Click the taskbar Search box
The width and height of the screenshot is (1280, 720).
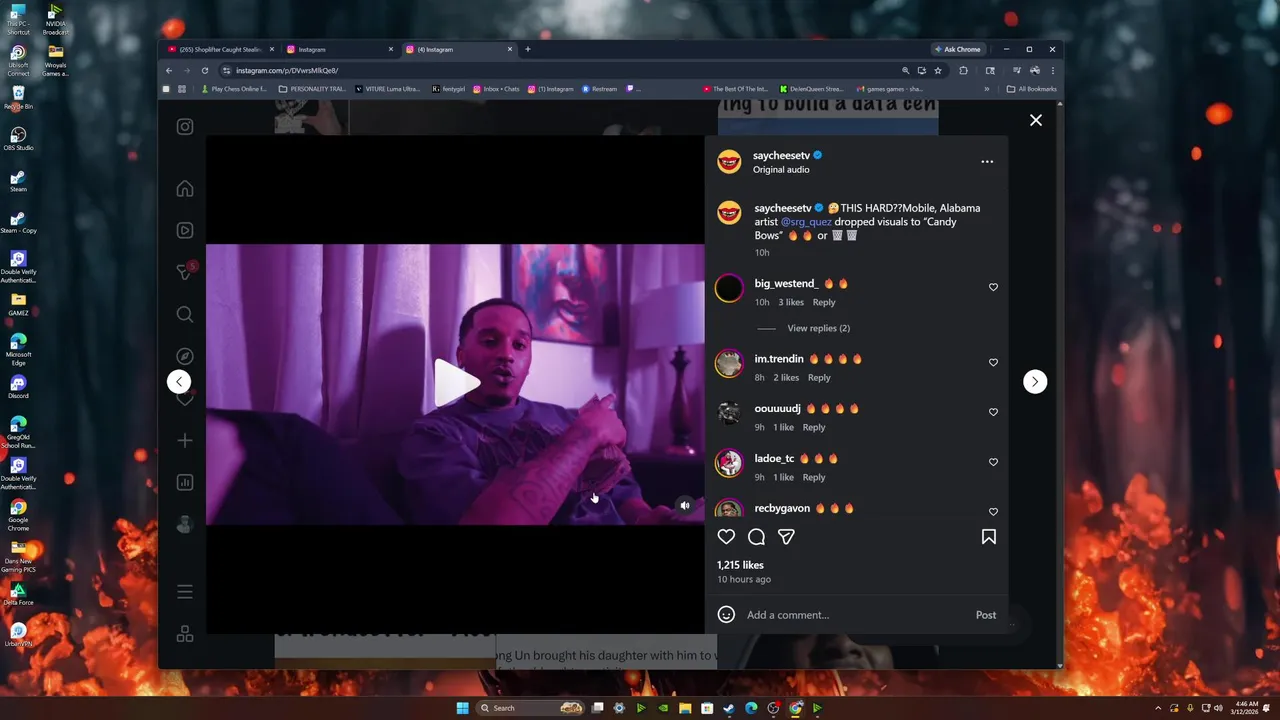tap(530, 708)
